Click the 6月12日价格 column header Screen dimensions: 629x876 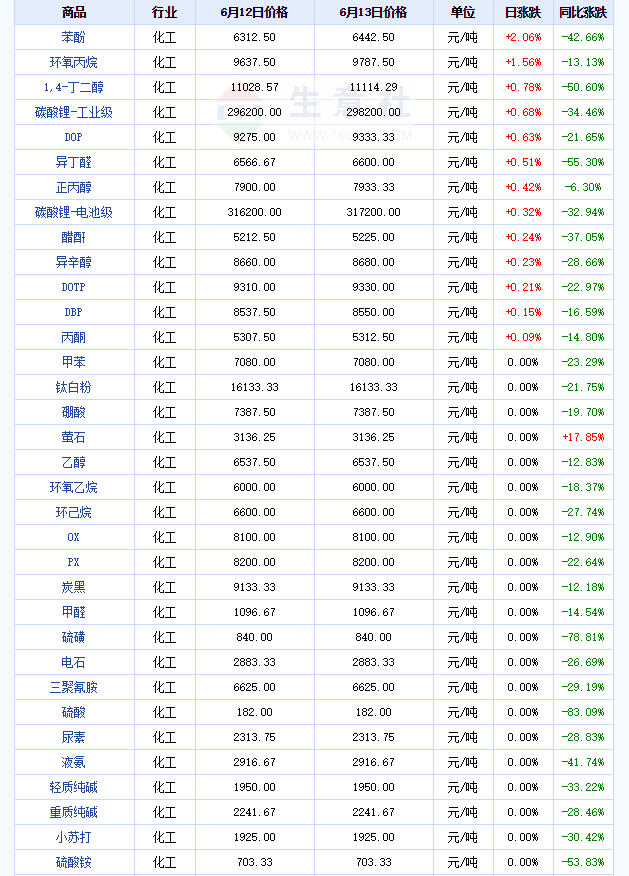254,12
